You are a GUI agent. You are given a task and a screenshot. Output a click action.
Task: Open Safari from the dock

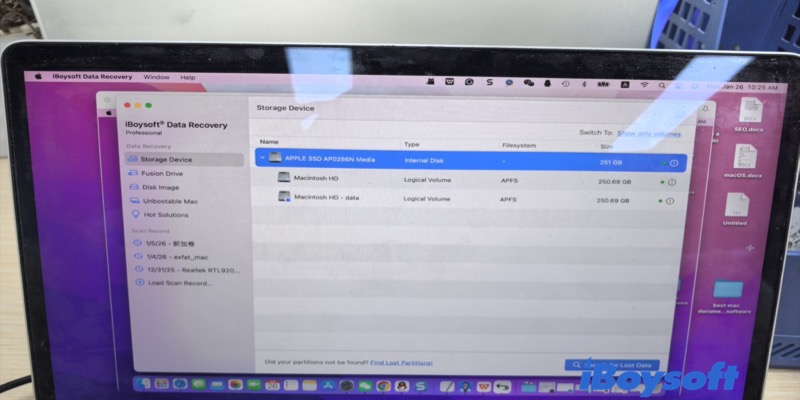pyautogui.click(x=180, y=384)
